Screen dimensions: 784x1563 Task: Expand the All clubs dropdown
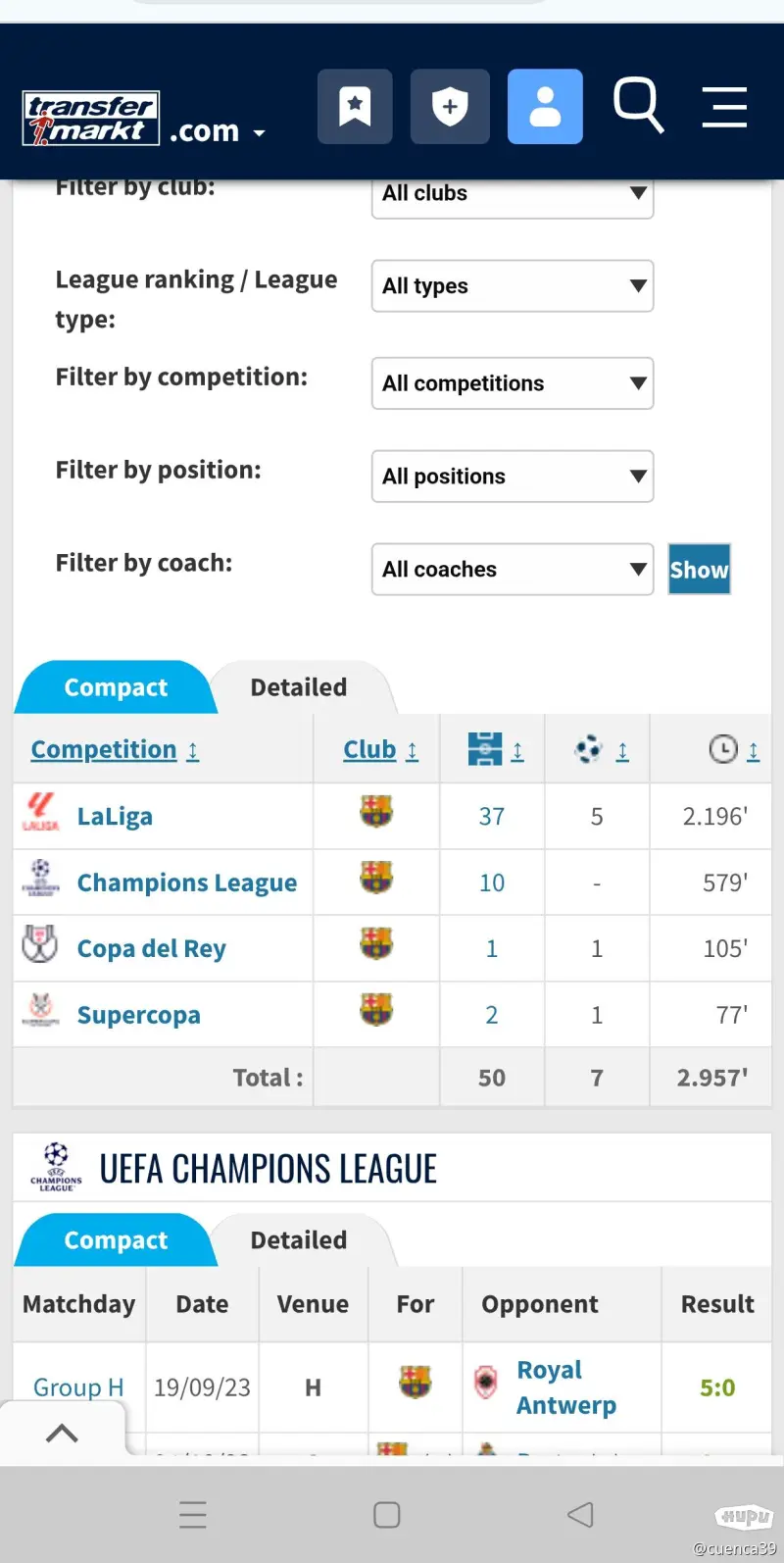click(512, 194)
